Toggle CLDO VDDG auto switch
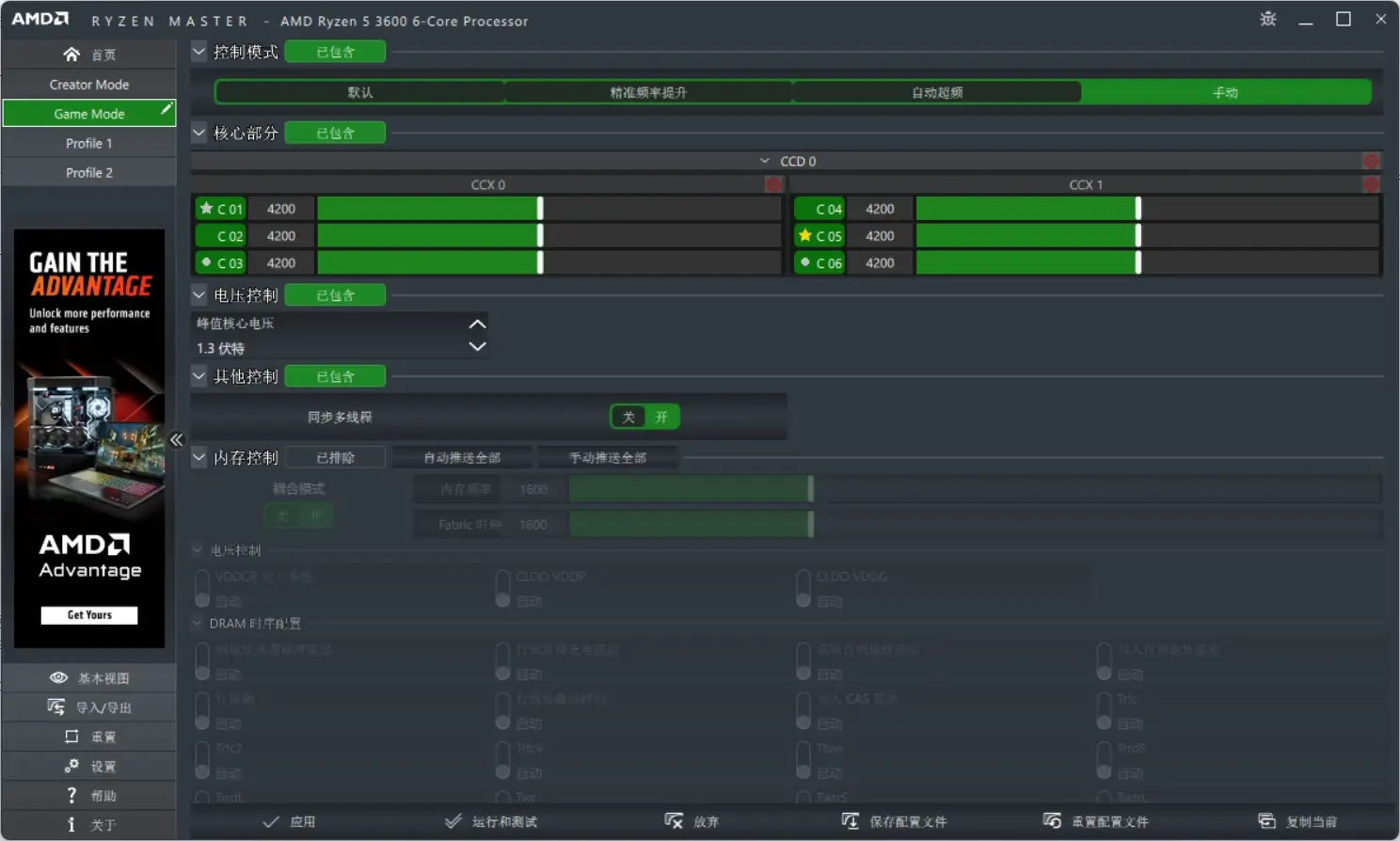This screenshot has width=1400, height=841. pyautogui.click(x=803, y=589)
